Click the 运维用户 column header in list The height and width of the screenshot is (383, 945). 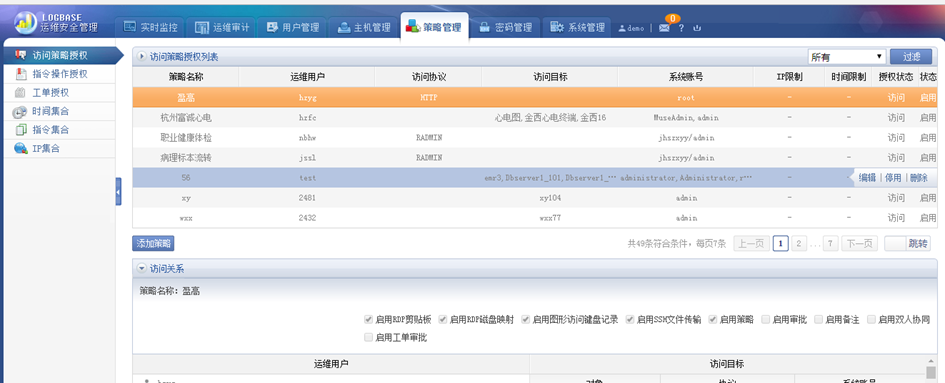(x=307, y=77)
